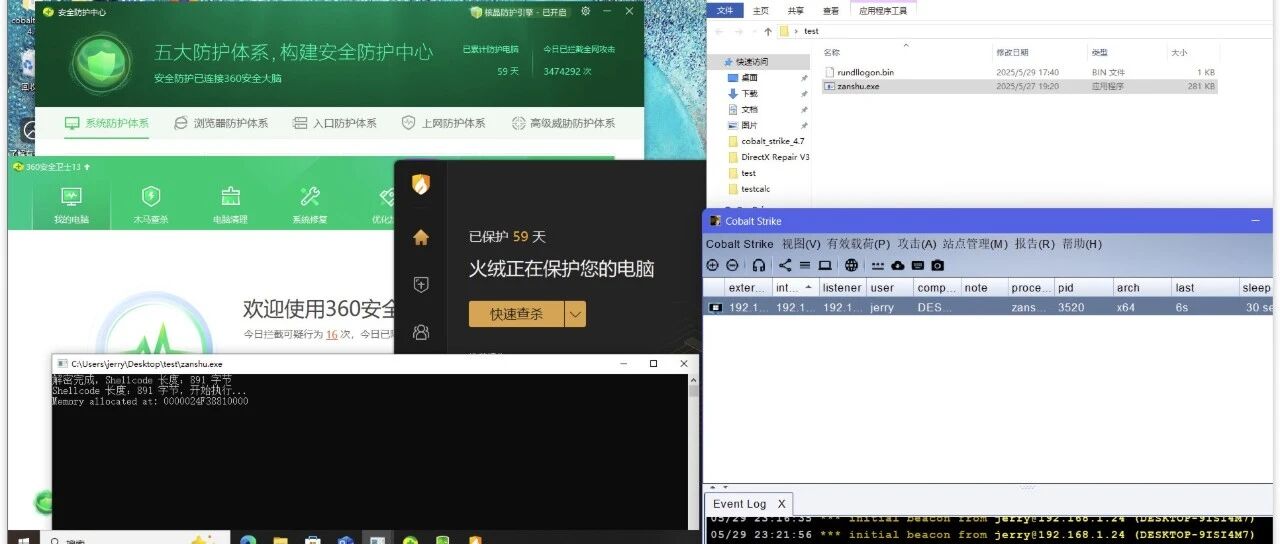Switch to the 上网防护体系 tab
Viewport: 1280px width, 544px height.
tap(443, 123)
